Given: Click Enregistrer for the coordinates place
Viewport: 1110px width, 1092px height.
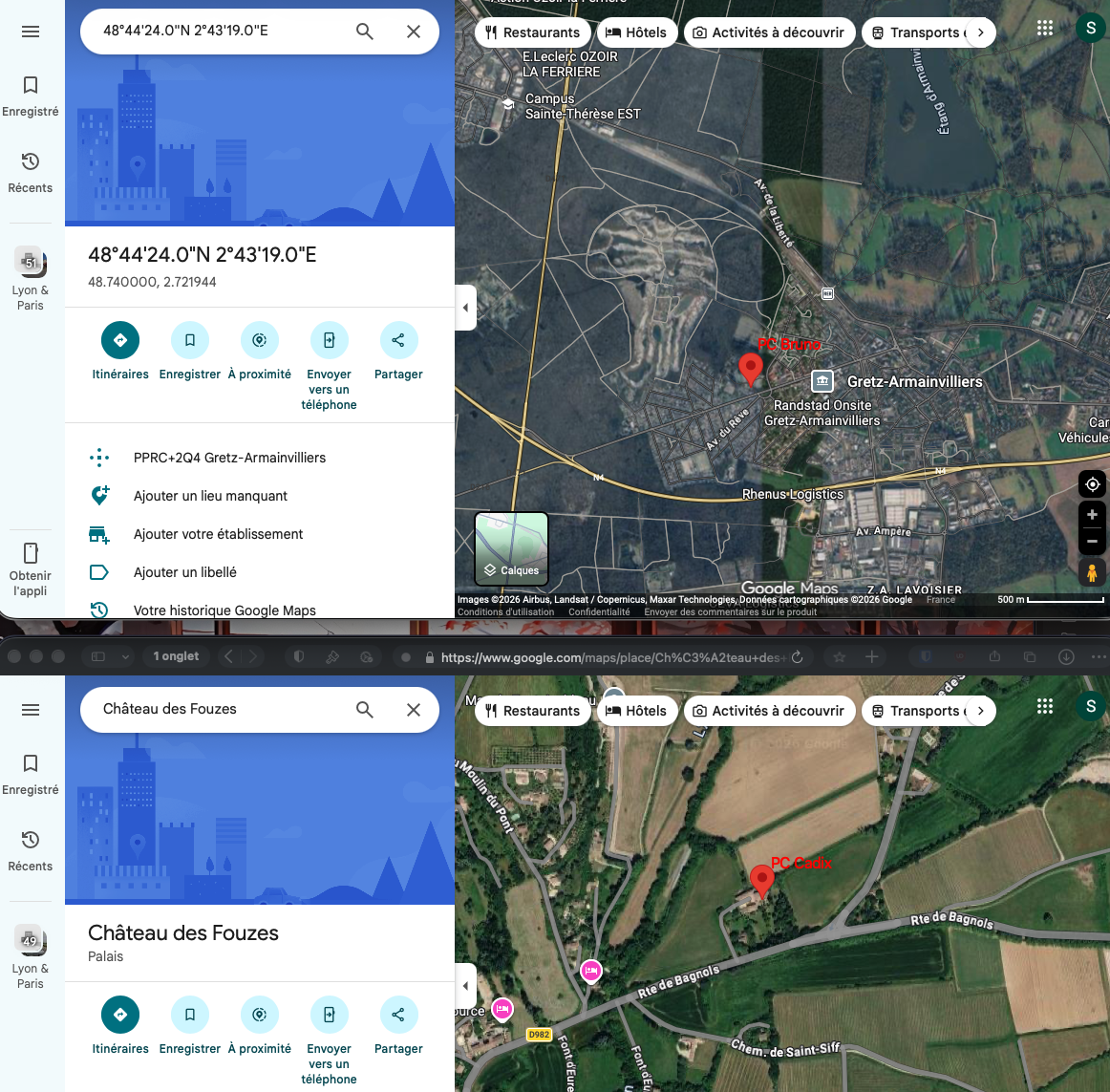Looking at the screenshot, I should 190,352.
